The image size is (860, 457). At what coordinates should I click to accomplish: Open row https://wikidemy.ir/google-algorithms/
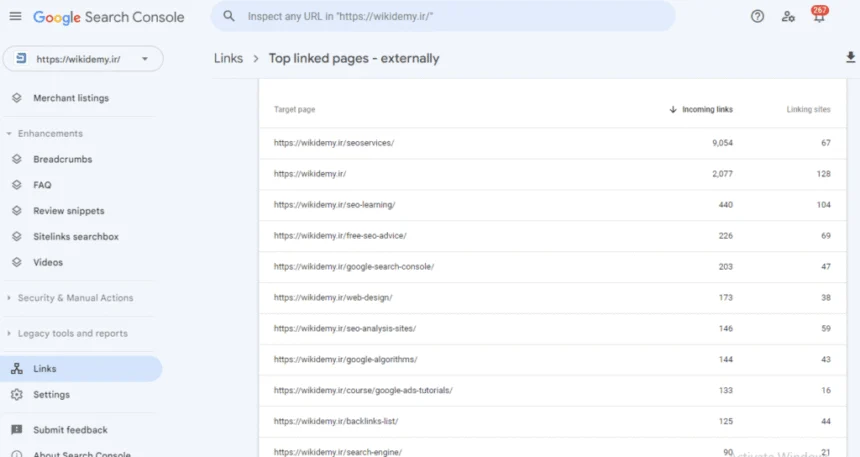552,359
